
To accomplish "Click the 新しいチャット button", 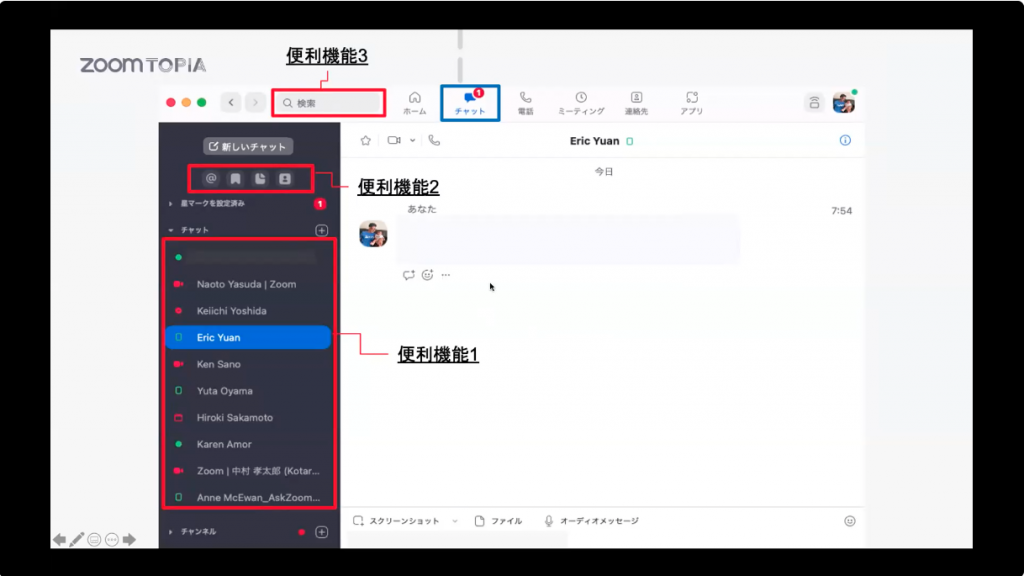I will point(248,147).
